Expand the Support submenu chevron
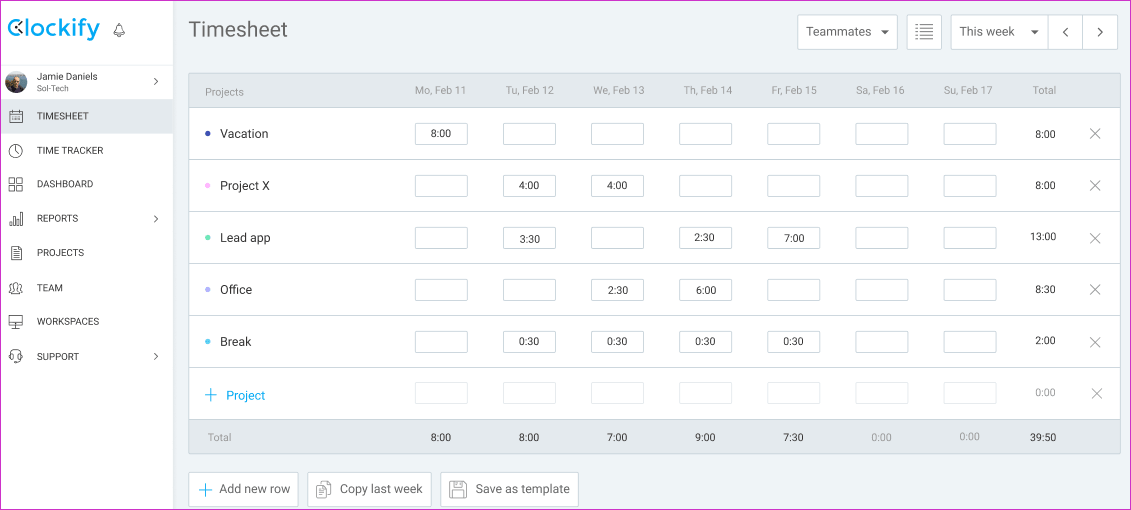This screenshot has width=1131, height=510. point(156,356)
